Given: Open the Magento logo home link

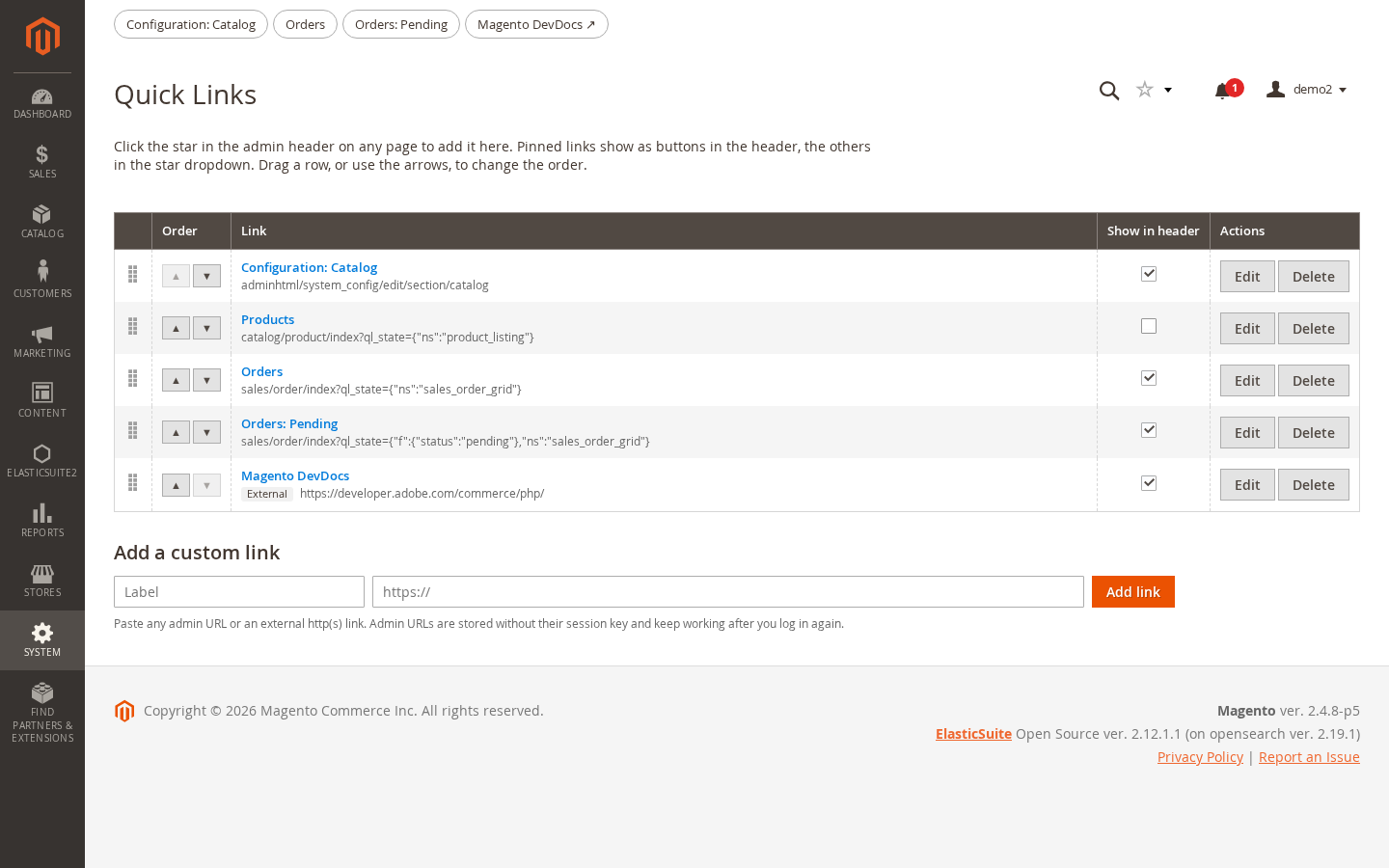Looking at the screenshot, I should pos(42,37).
